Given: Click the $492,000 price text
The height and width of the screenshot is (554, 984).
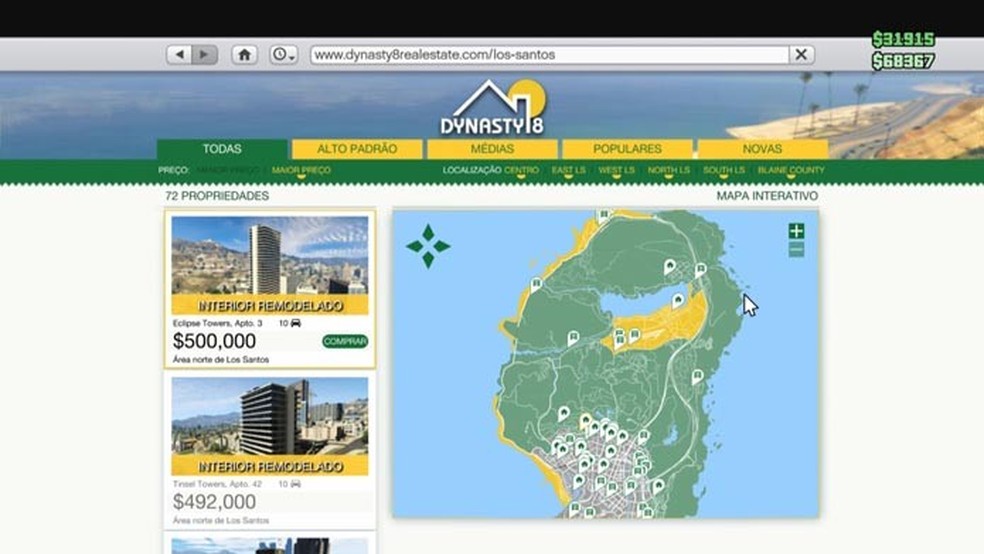Looking at the screenshot, I should 214,502.
